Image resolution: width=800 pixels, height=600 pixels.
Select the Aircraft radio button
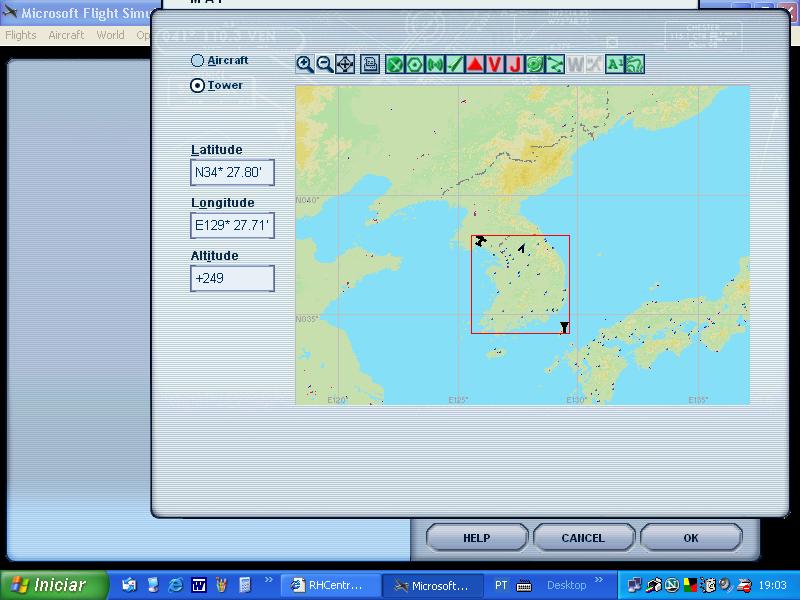197,60
